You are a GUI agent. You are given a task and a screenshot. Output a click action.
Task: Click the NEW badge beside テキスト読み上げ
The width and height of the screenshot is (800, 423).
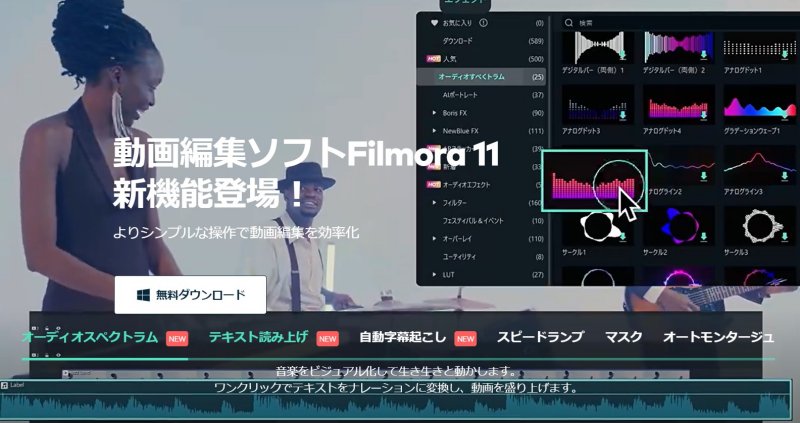coord(328,339)
